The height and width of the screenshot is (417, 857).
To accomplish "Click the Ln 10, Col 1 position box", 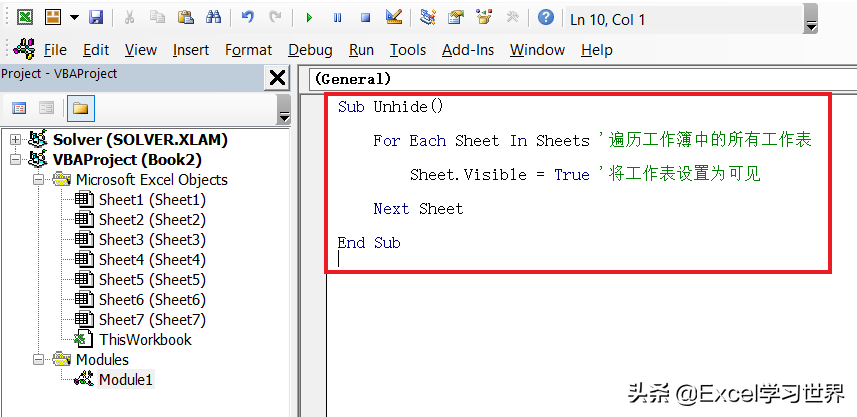I will coord(684,20).
